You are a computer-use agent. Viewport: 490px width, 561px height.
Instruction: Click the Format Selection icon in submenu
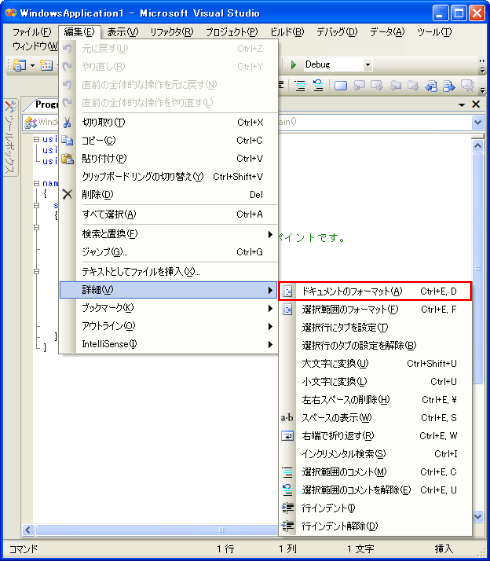point(287,309)
